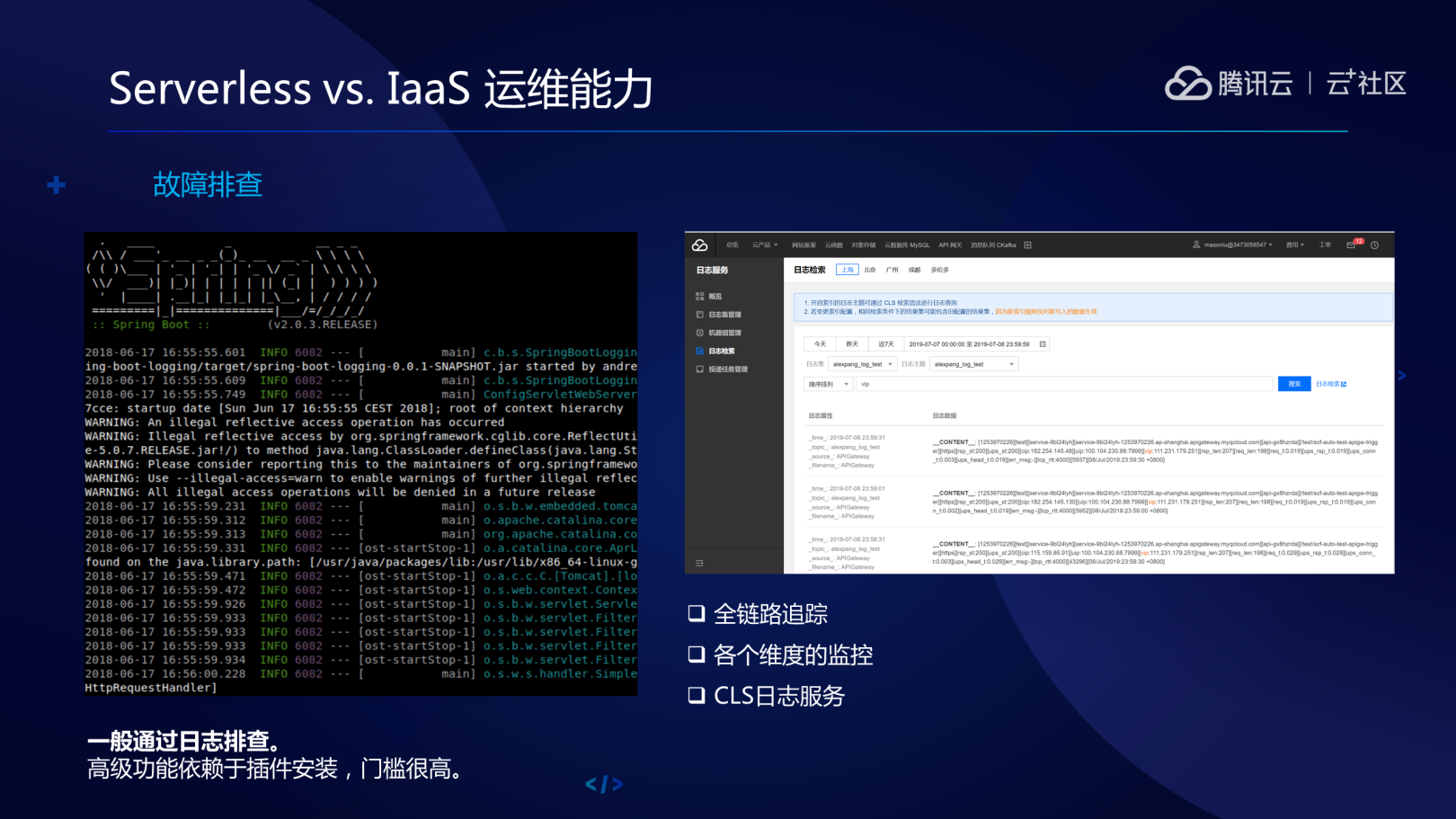The height and width of the screenshot is (819, 1456).
Task: Open the 日志主题 dropdown showing alexpang_log_test
Action: 974,364
